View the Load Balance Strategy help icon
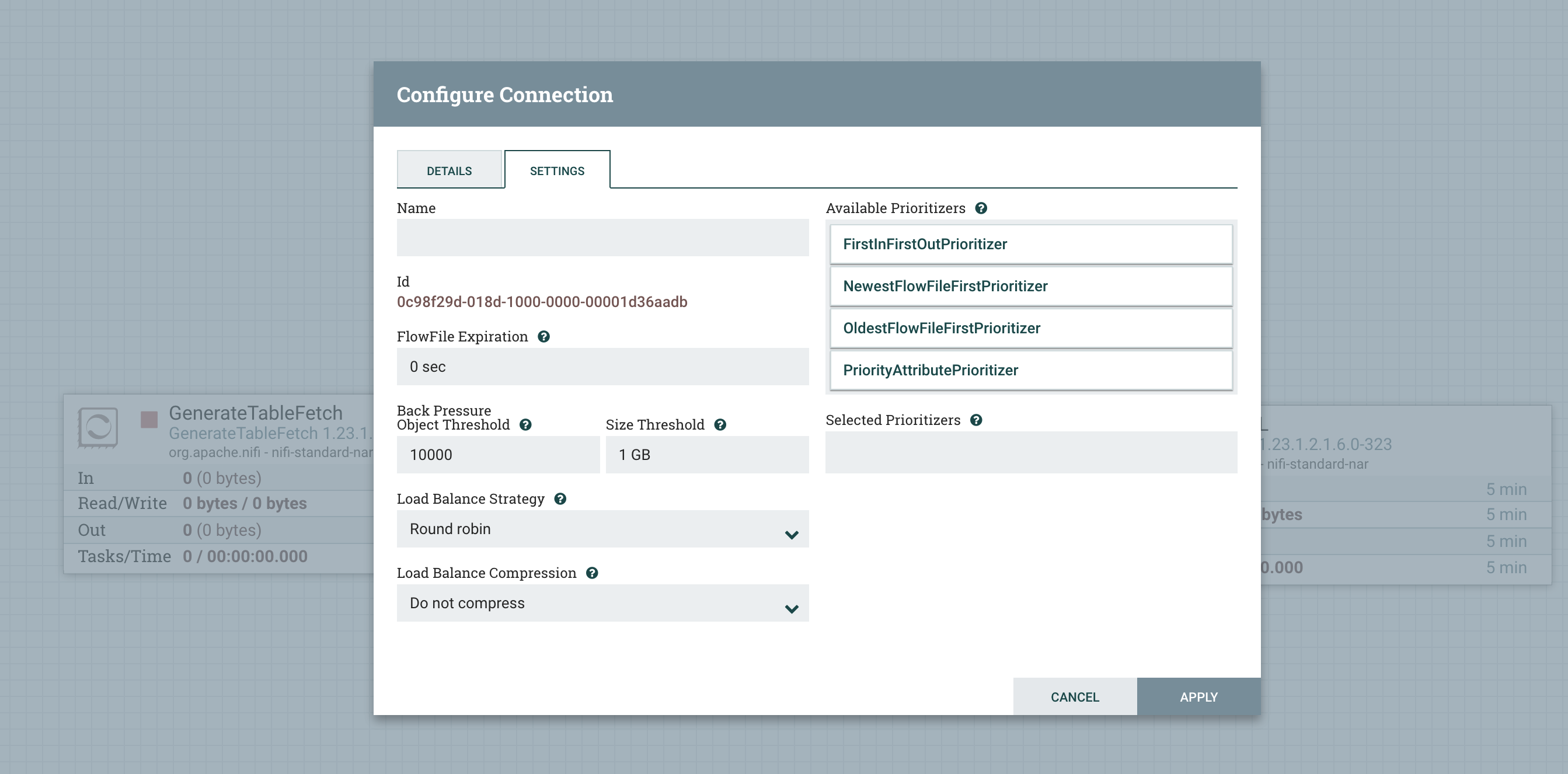The width and height of the screenshot is (1568, 774). point(560,498)
